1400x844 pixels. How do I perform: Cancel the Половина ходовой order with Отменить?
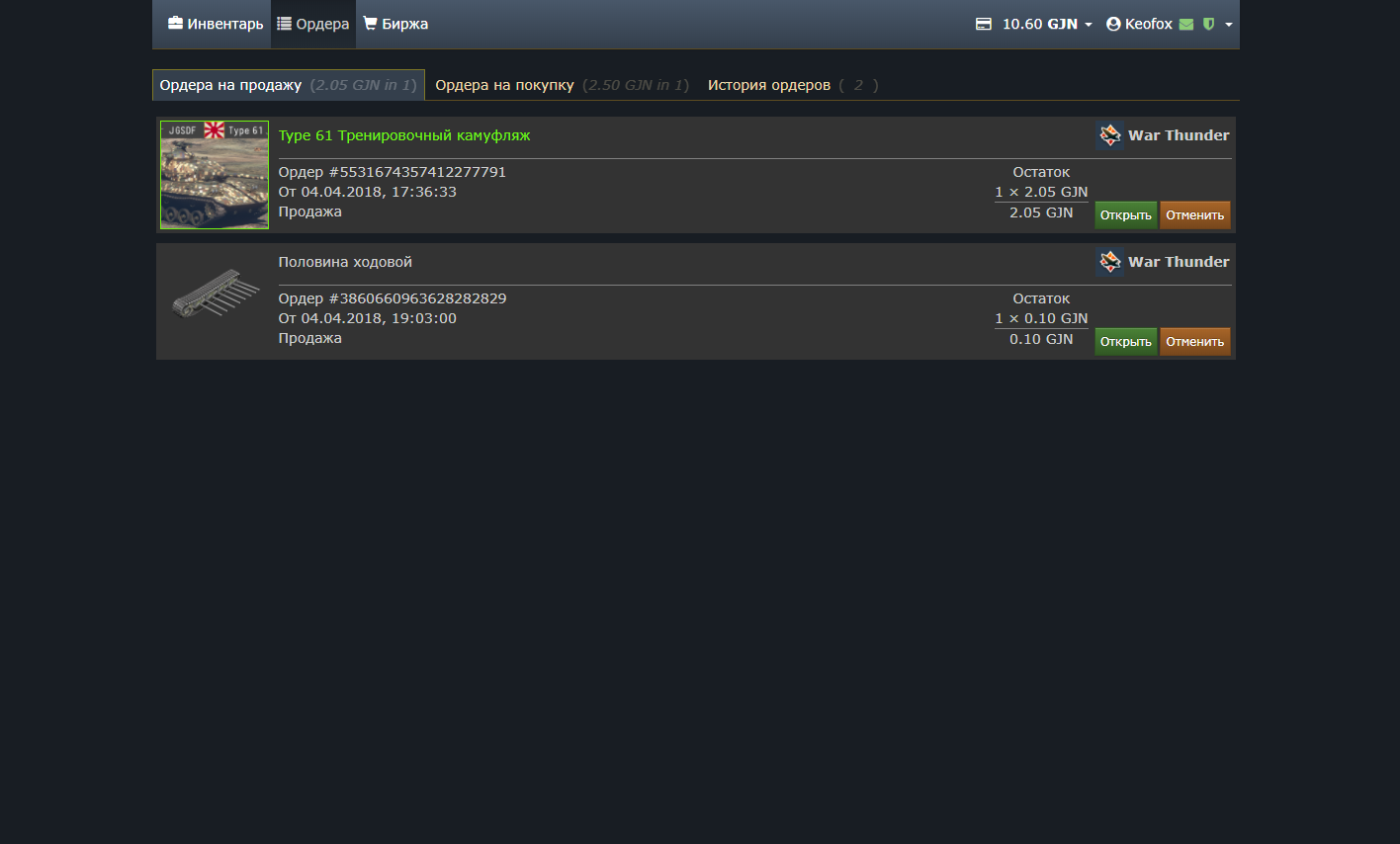pyautogui.click(x=1194, y=342)
